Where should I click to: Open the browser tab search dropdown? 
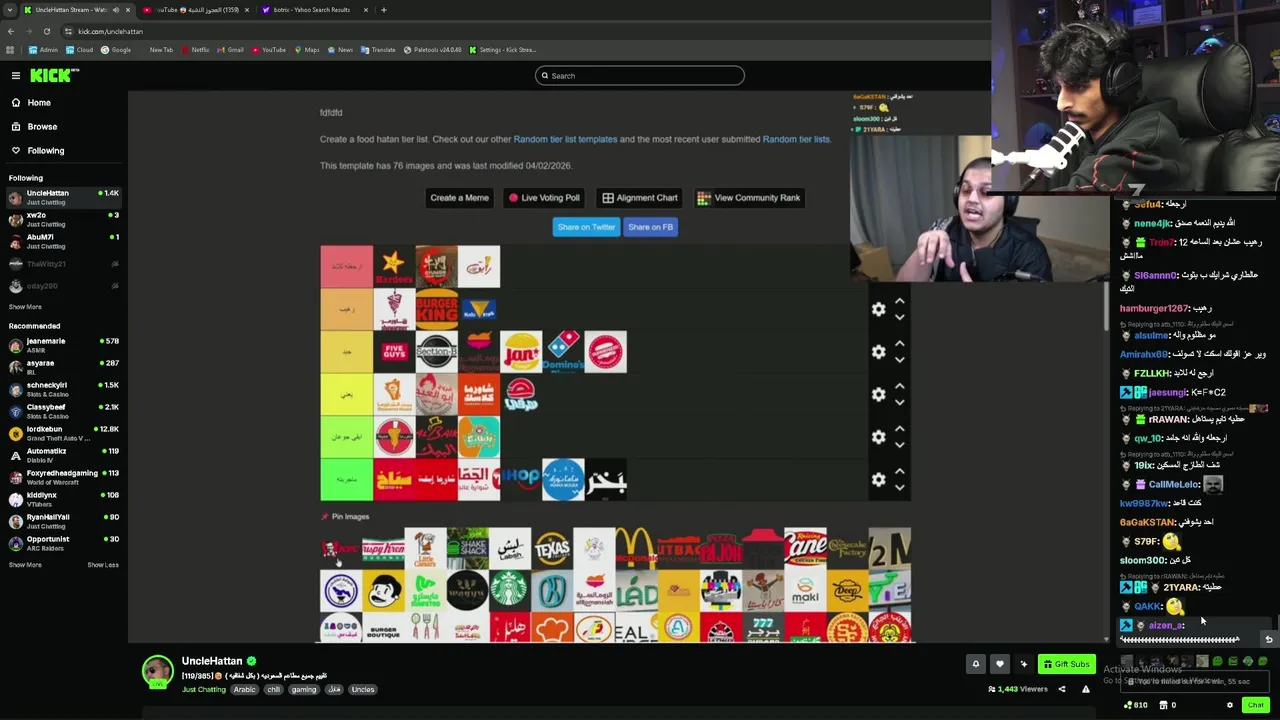click(x=10, y=10)
